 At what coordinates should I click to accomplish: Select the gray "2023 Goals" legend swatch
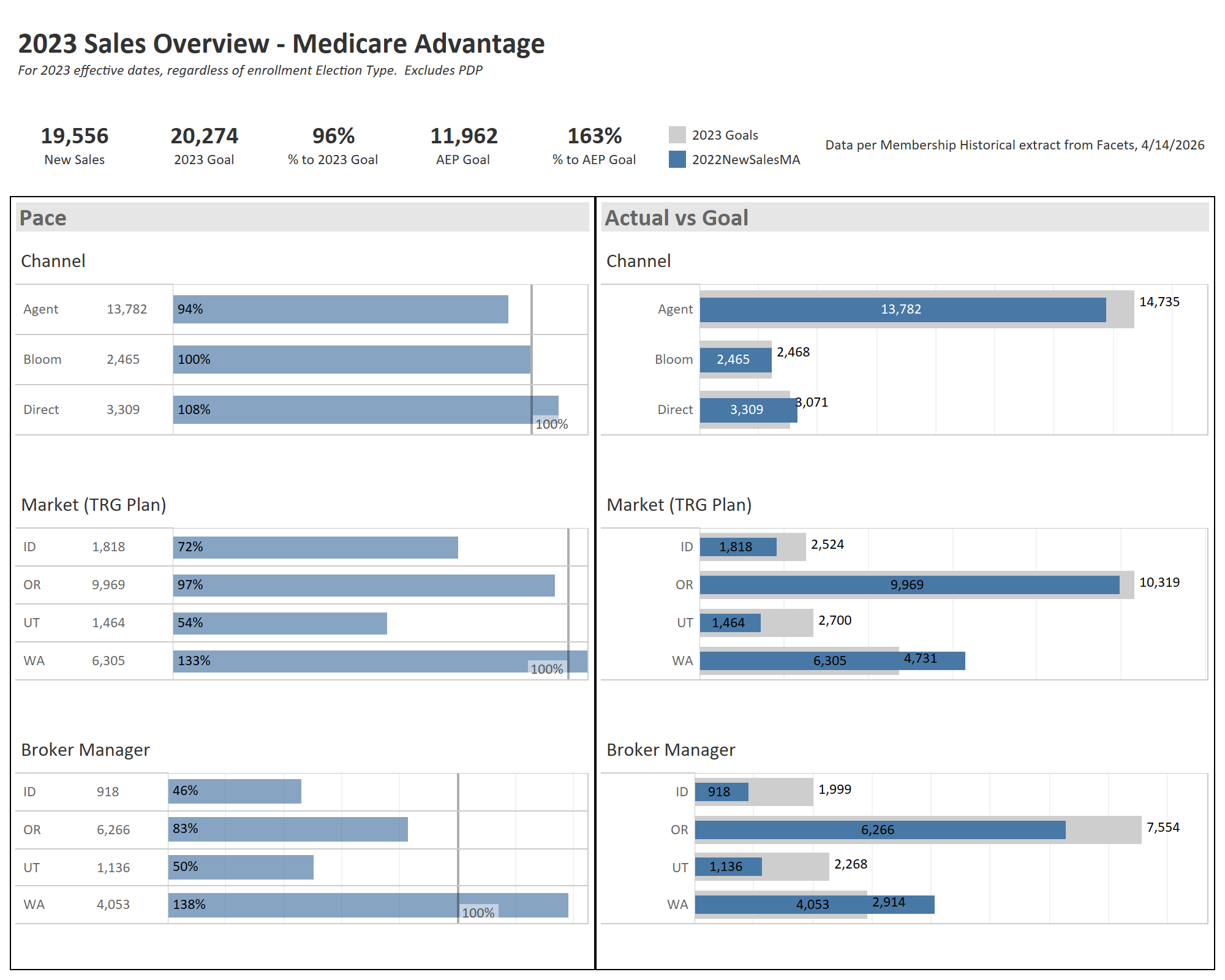point(676,134)
